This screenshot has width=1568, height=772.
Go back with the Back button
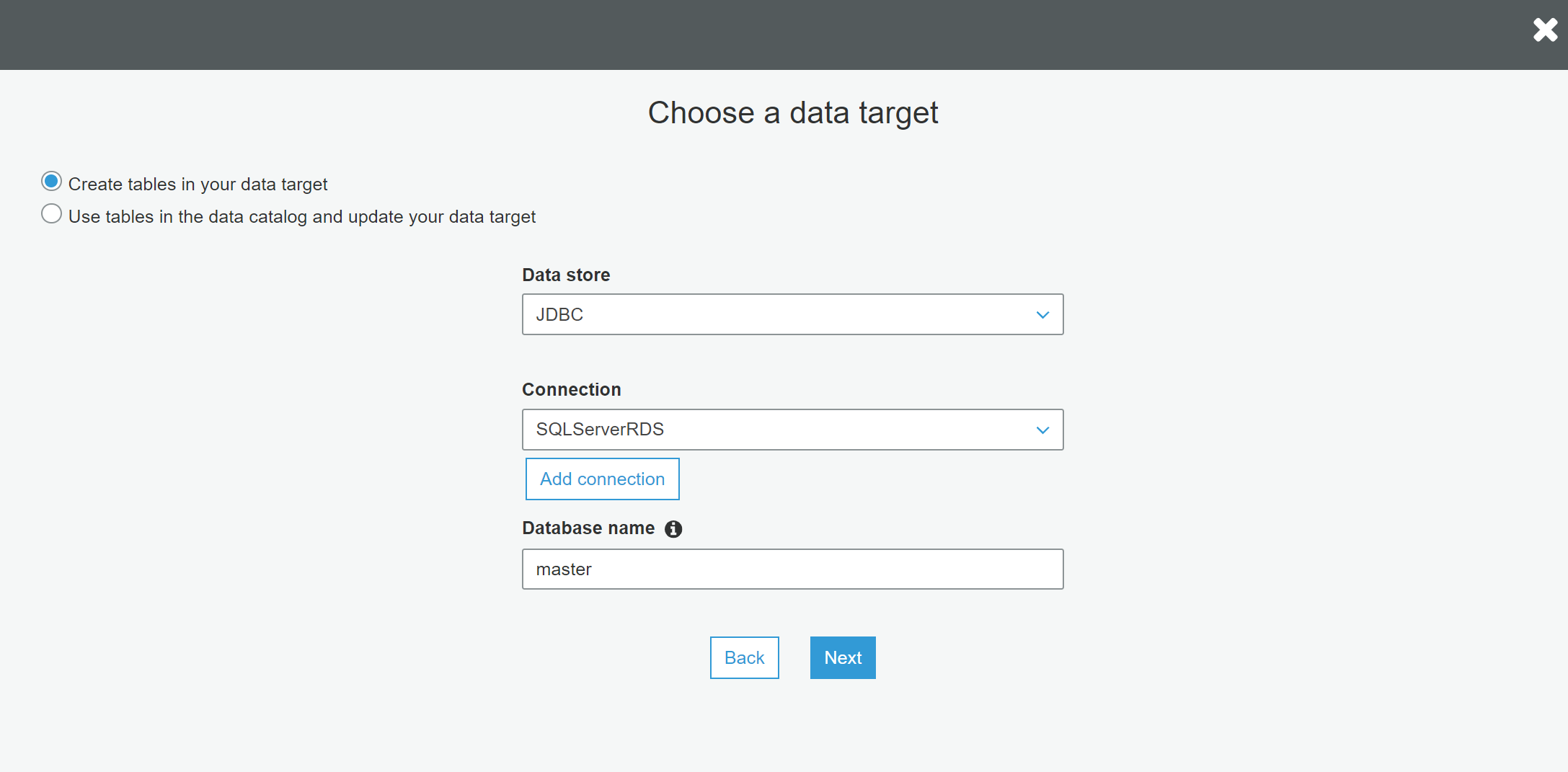point(744,657)
